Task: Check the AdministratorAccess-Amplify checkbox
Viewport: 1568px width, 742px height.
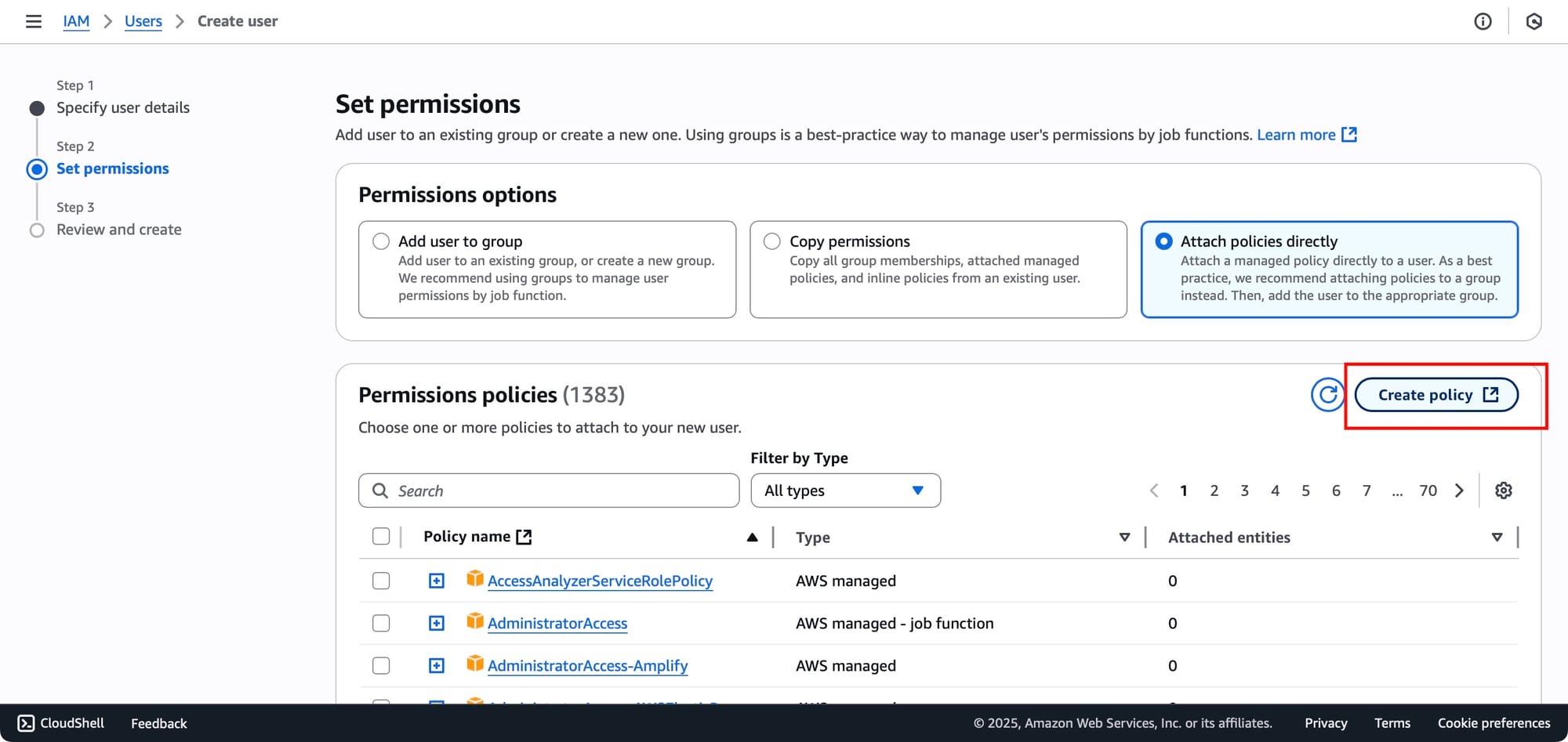Action: 381,665
